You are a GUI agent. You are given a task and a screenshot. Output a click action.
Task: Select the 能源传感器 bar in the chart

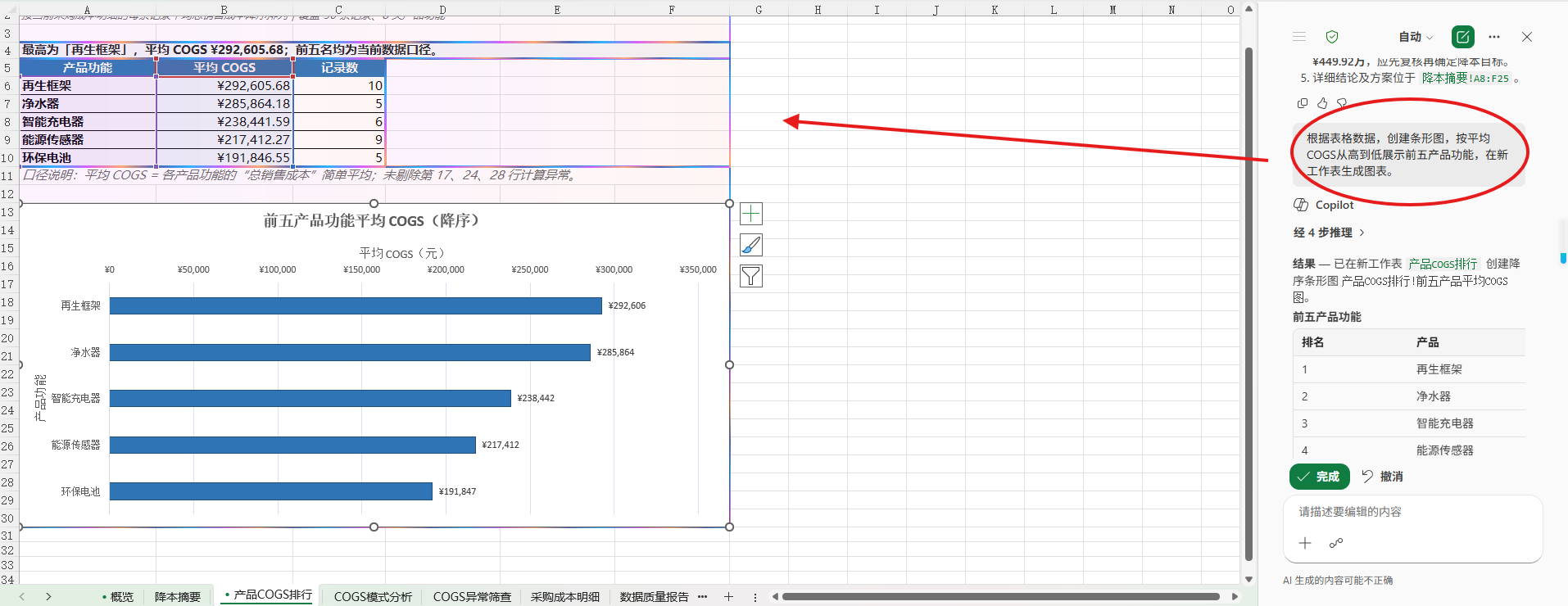(292, 445)
